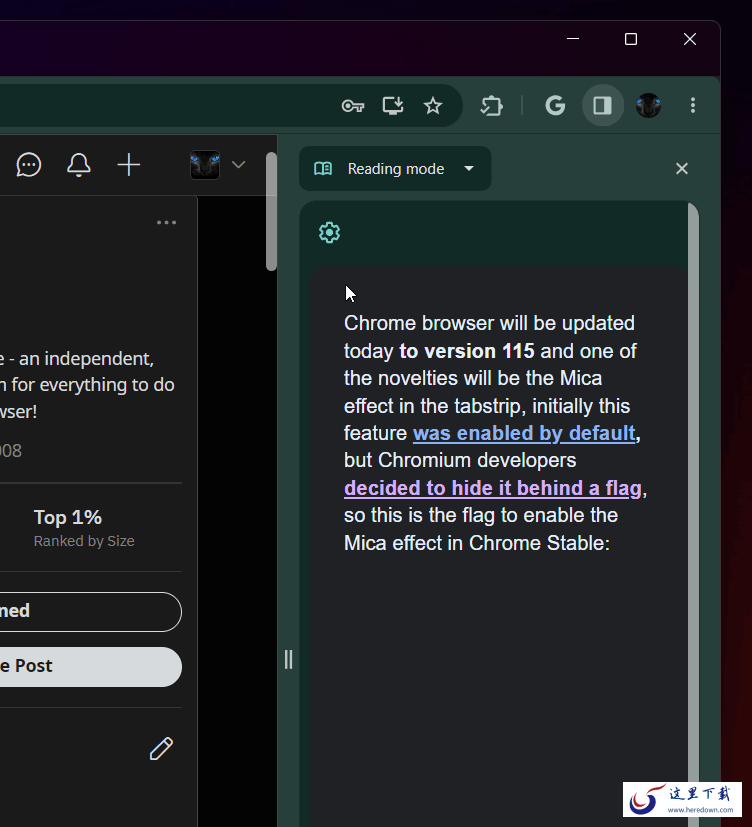Open the Extensions puzzle icon
Viewport: 752px width, 827px height.
coord(491,106)
